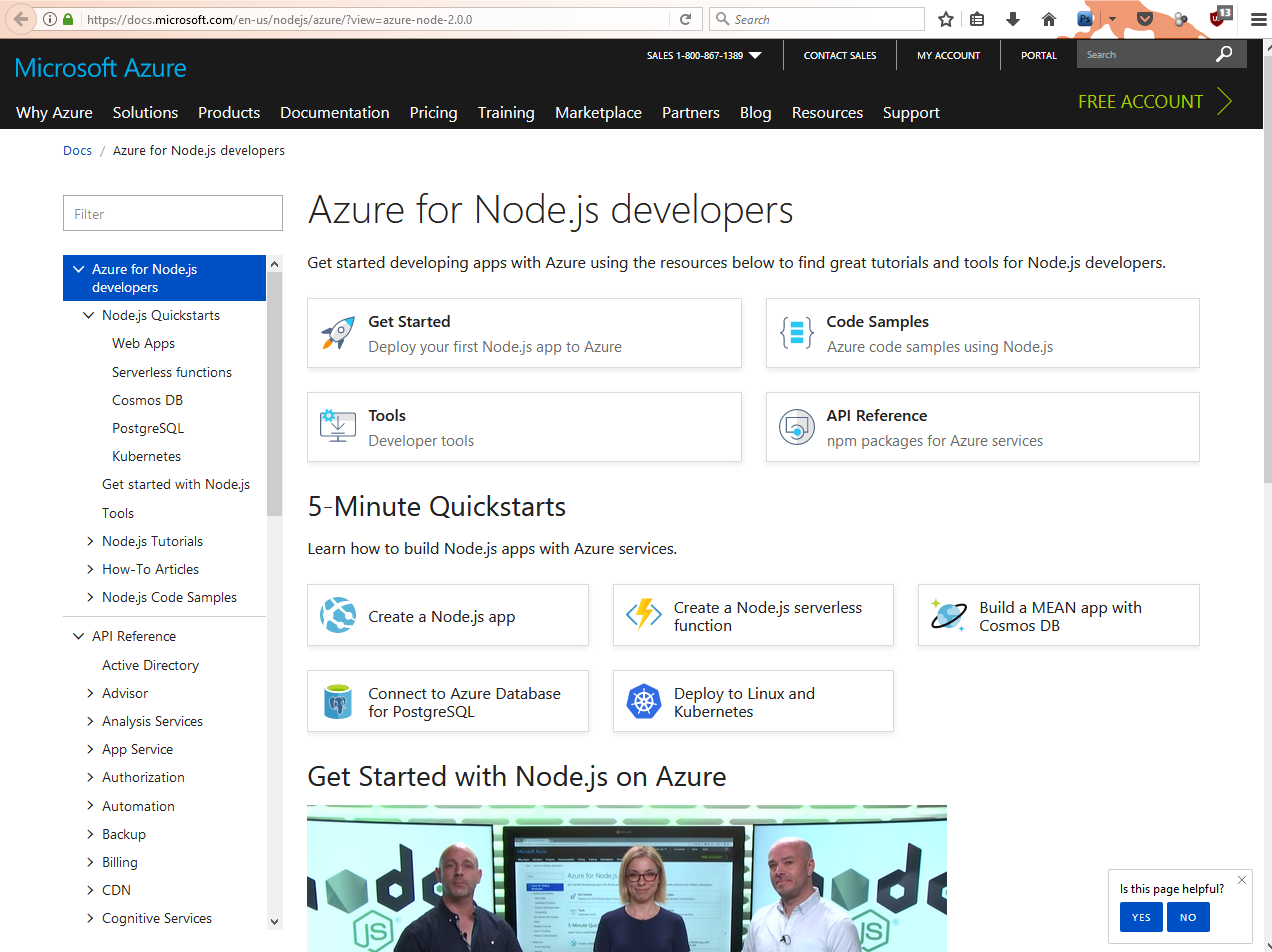Click the browser back arrow button

(x=20, y=19)
